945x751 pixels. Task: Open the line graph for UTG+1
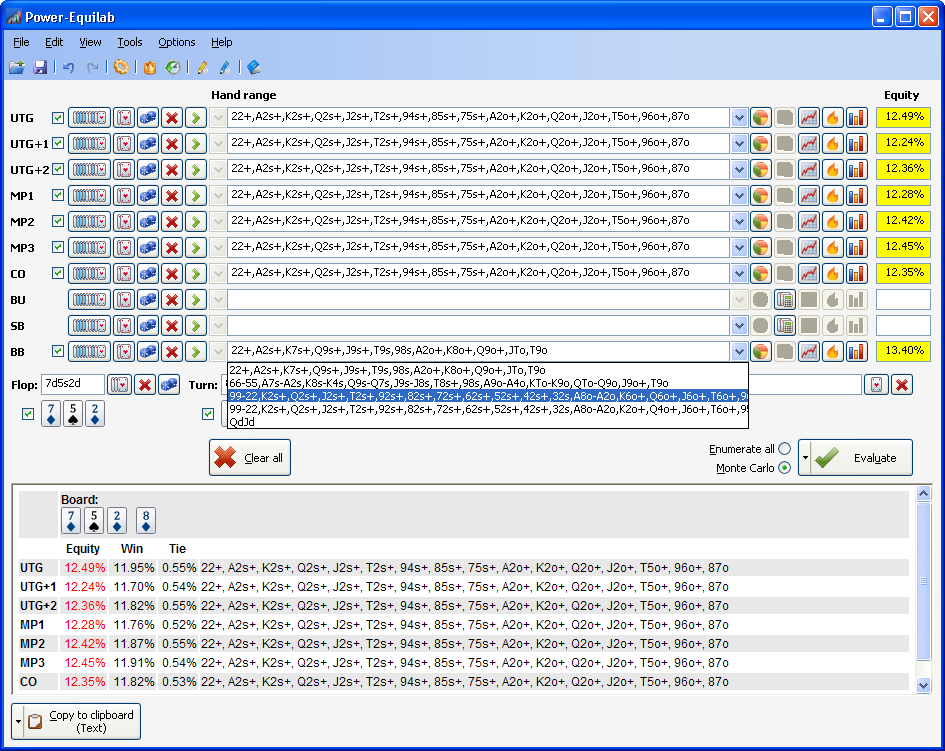click(x=809, y=143)
